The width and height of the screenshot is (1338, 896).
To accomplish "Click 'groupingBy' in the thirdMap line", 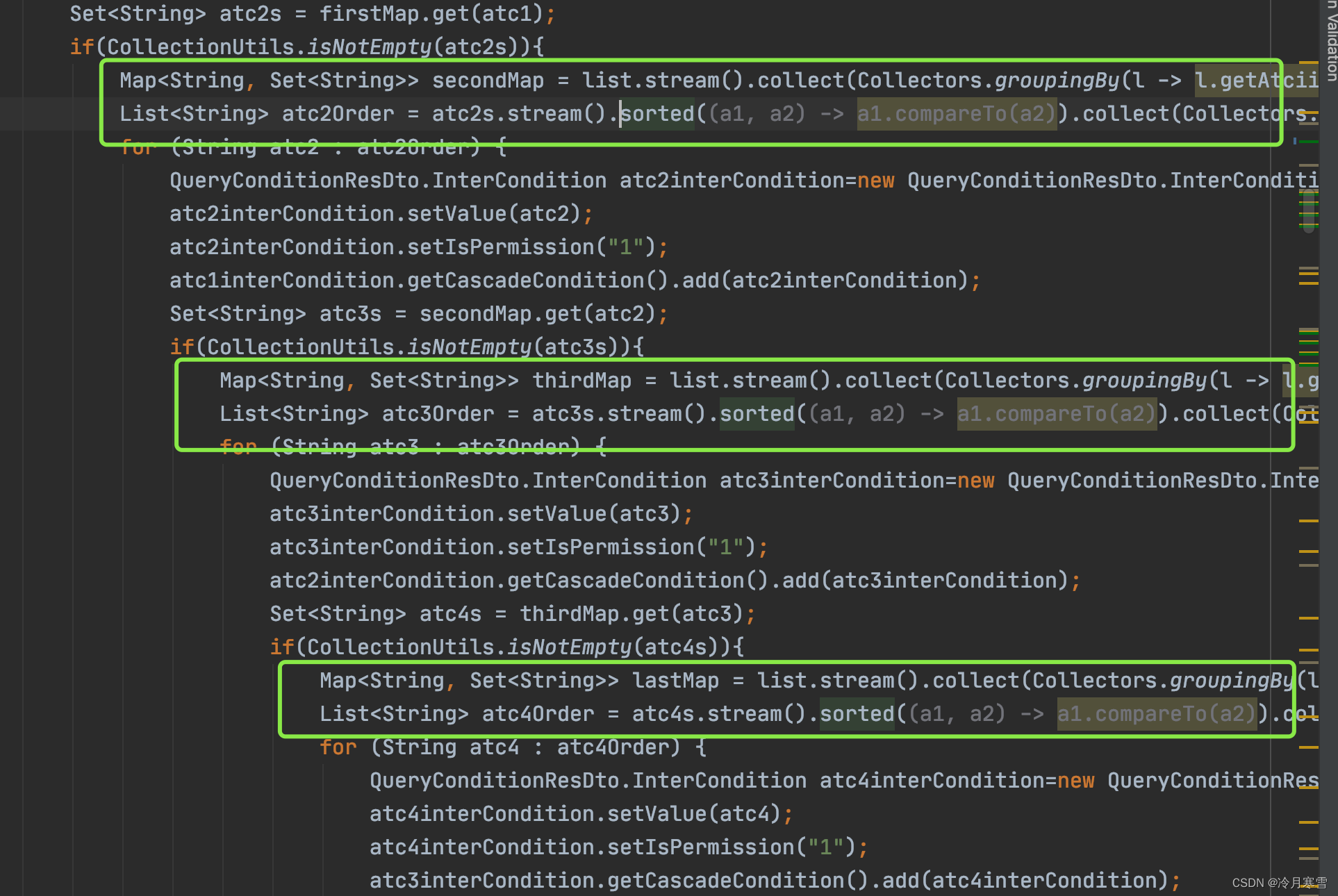I will click(1144, 381).
